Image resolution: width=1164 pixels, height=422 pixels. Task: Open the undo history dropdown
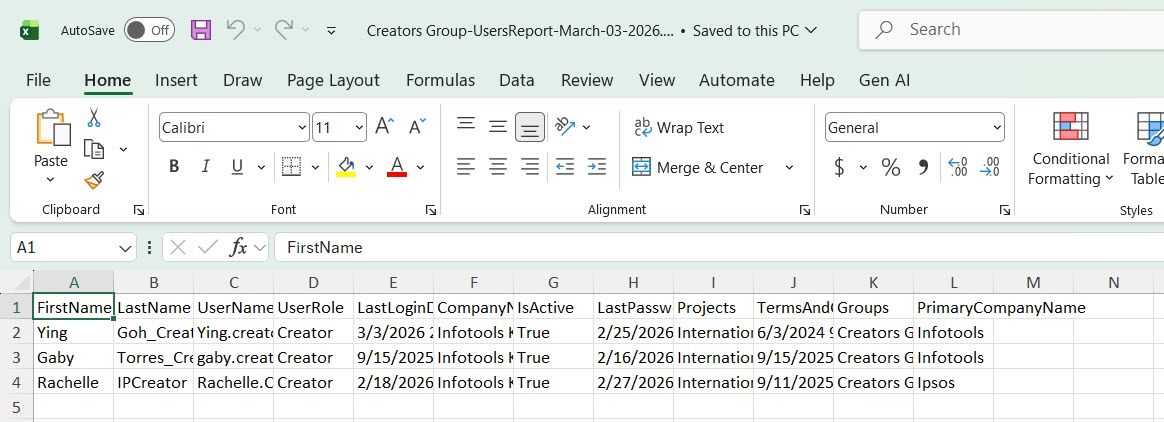258,30
